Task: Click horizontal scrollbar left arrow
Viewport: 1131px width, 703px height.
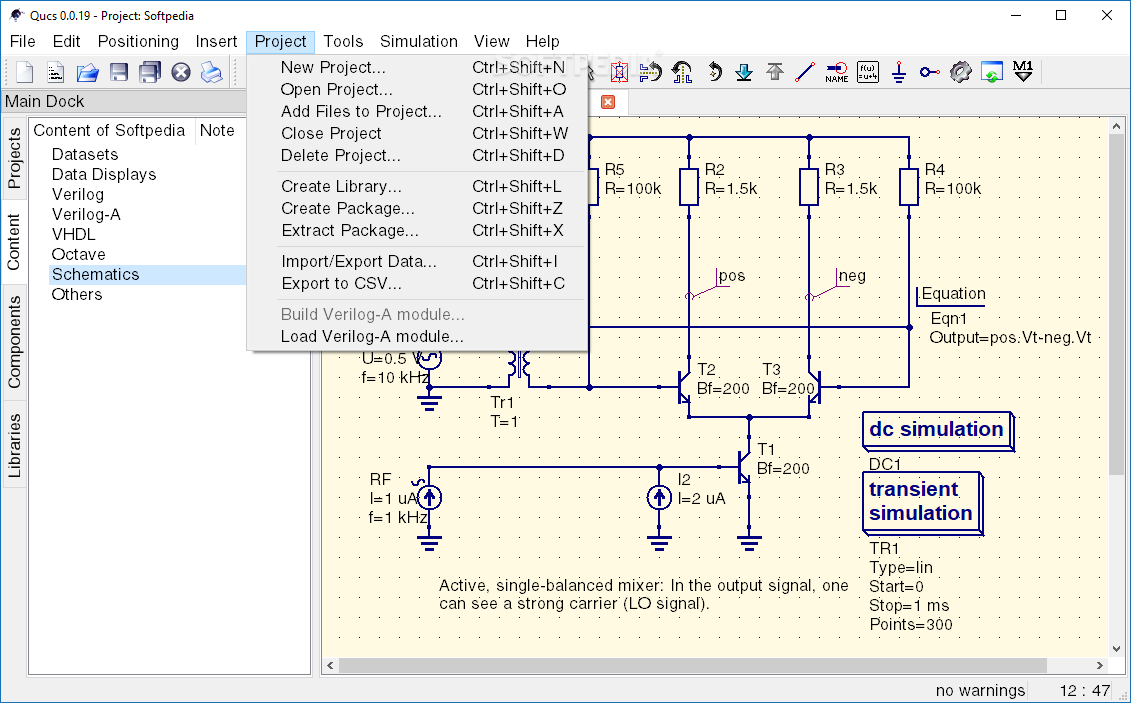Action: (x=330, y=666)
